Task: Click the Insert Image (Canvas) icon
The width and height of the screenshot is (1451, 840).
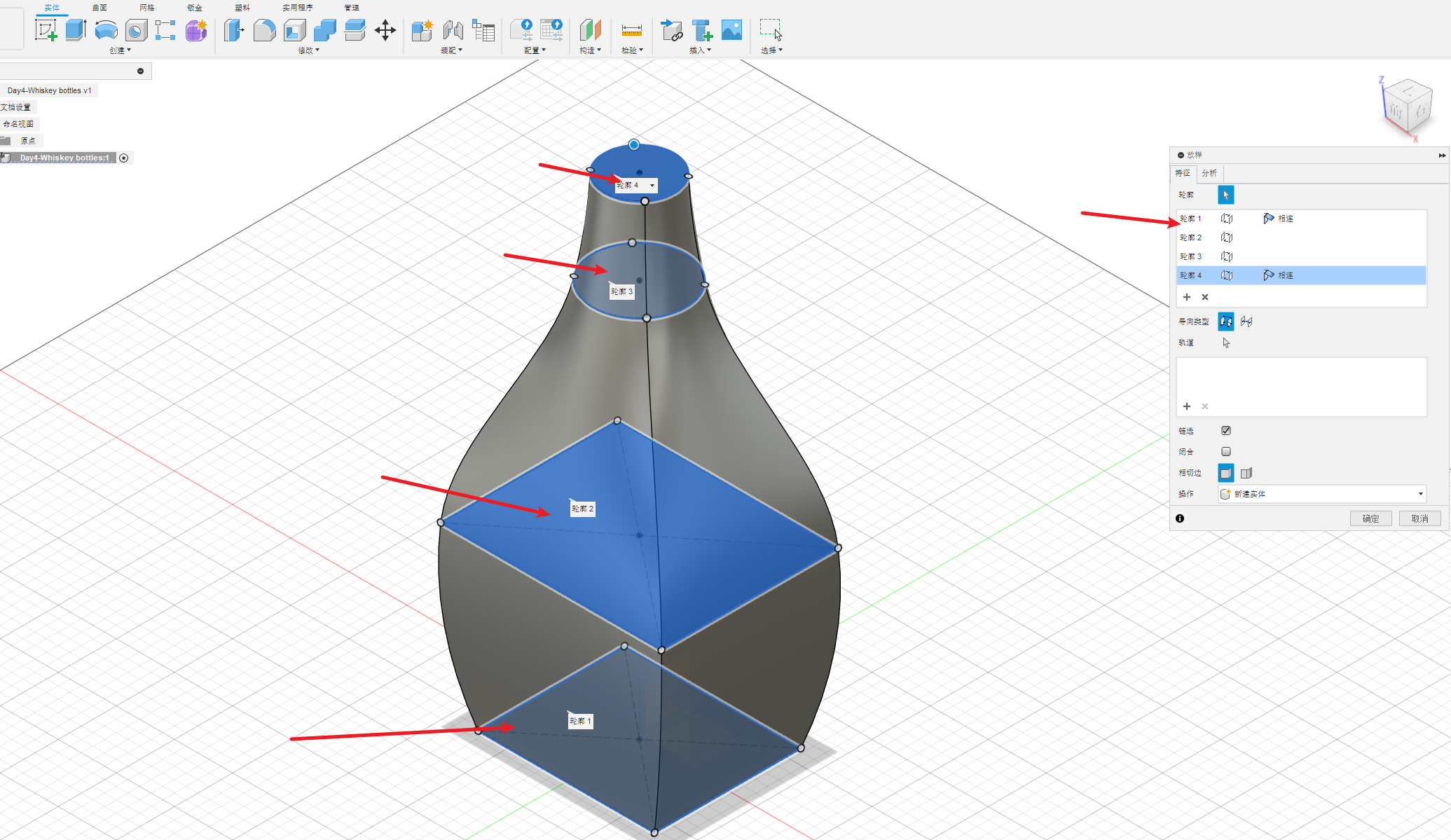Action: pyautogui.click(x=731, y=30)
